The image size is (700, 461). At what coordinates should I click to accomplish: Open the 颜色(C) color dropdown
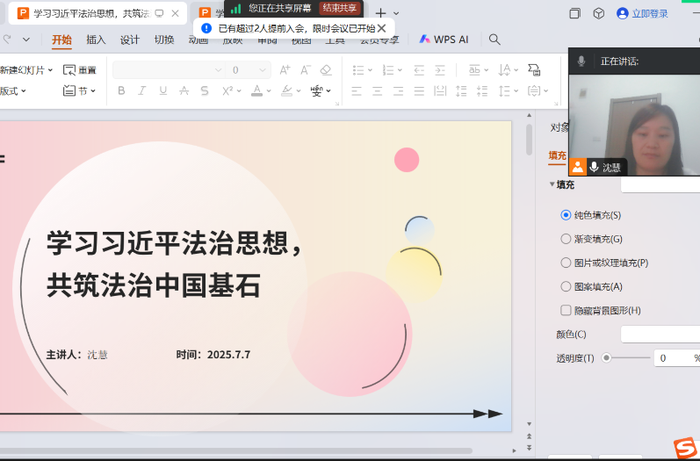pyautogui.click(x=658, y=334)
